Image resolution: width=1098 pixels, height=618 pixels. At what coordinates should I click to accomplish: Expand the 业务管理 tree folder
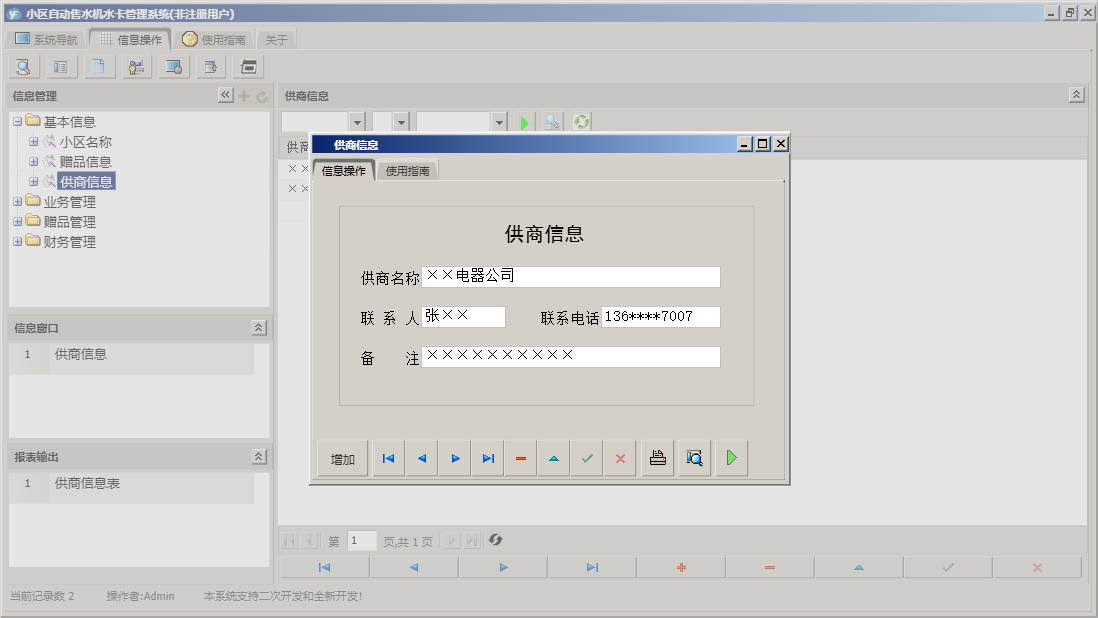point(17,202)
